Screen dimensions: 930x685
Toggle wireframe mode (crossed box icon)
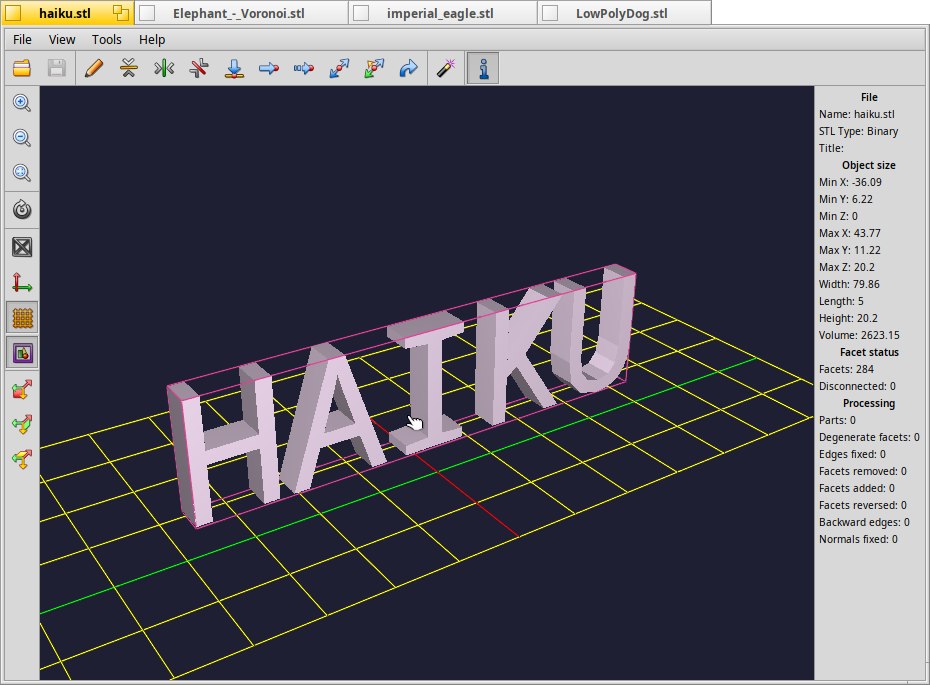coord(22,247)
